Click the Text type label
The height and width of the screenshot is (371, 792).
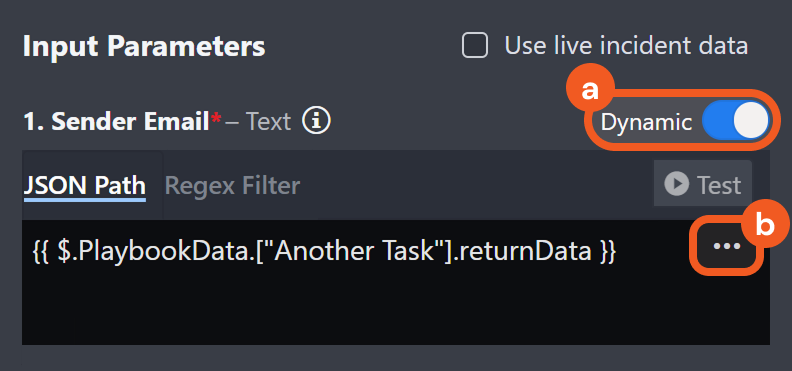tap(269, 122)
